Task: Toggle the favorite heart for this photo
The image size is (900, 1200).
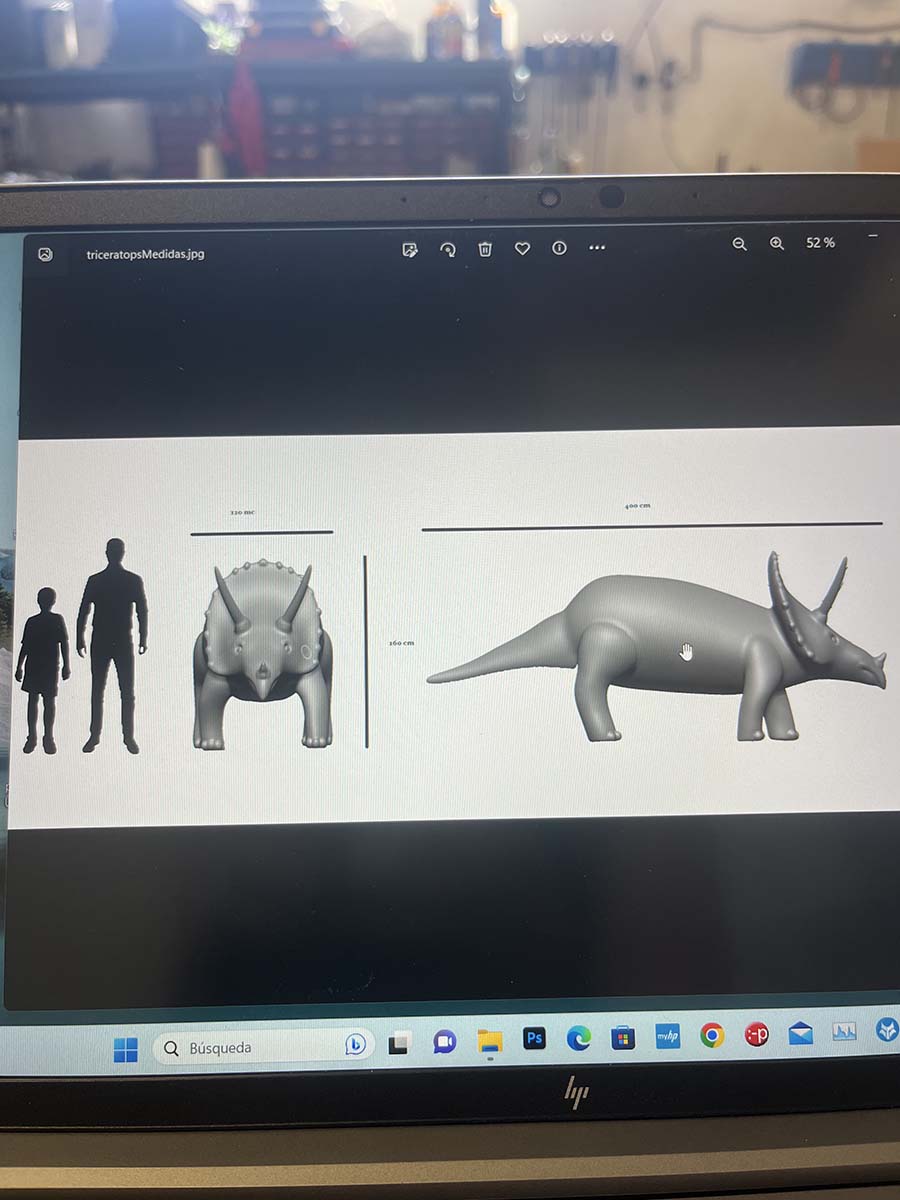Action: point(522,249)
